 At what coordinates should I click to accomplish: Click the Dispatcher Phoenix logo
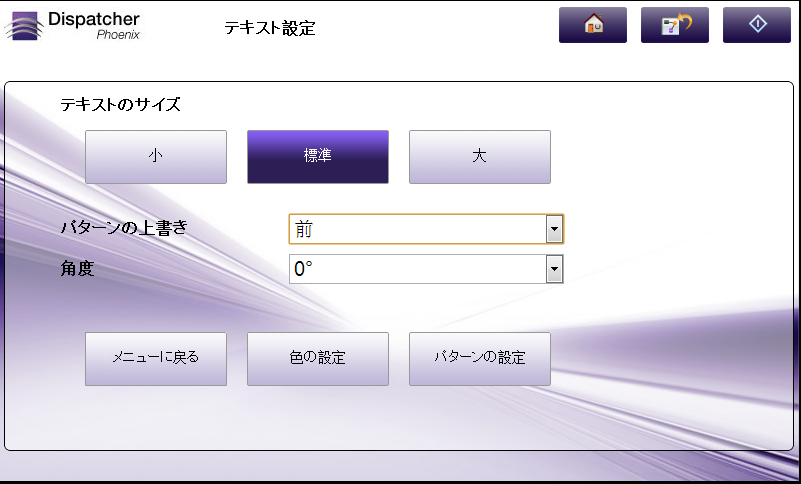(73, 26)
